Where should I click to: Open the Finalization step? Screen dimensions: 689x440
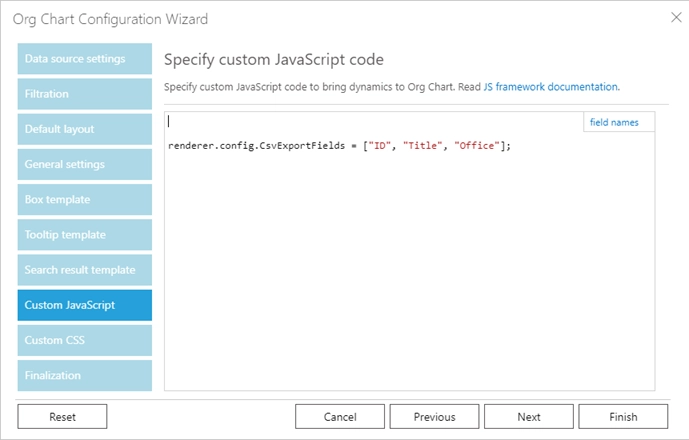pyautogui.click(x=85, y=375)
